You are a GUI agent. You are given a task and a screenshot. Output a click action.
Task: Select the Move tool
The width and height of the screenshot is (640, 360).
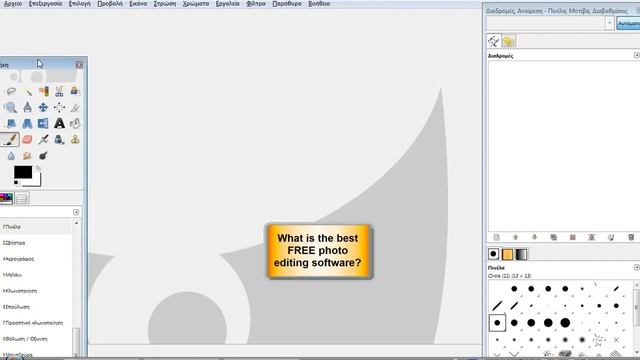pos(43,107)
